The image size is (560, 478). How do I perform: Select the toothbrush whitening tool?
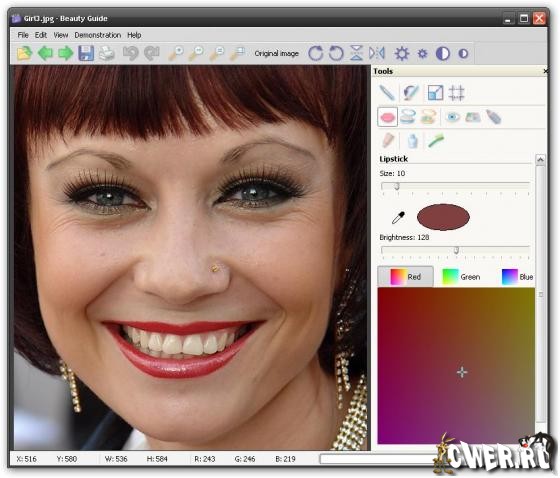pyautogui.click(x=436, y=140)
